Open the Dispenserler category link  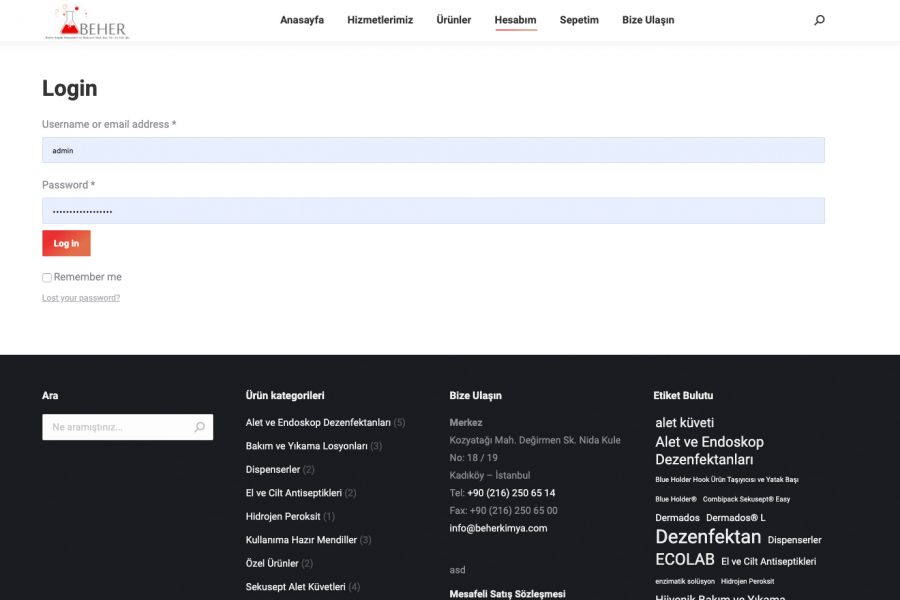[x=273, y=469]
